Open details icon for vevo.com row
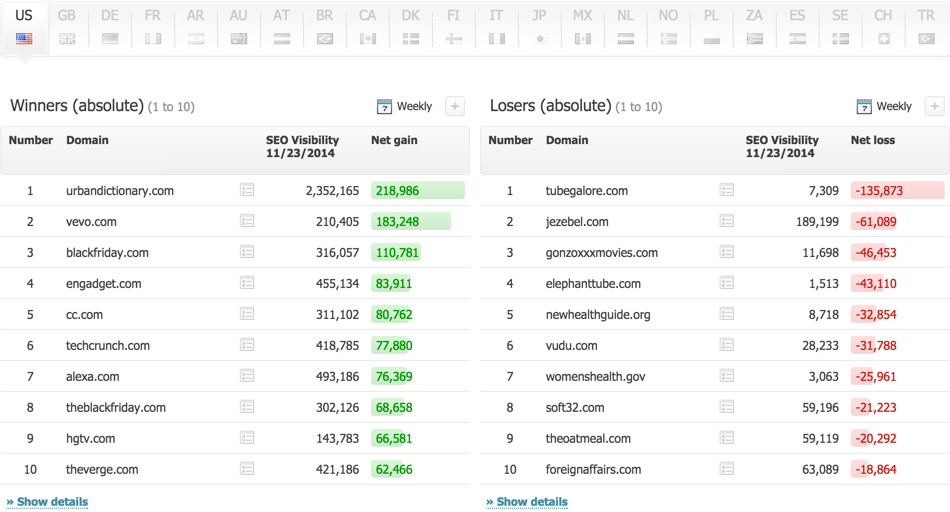 [x=247, y=221]
